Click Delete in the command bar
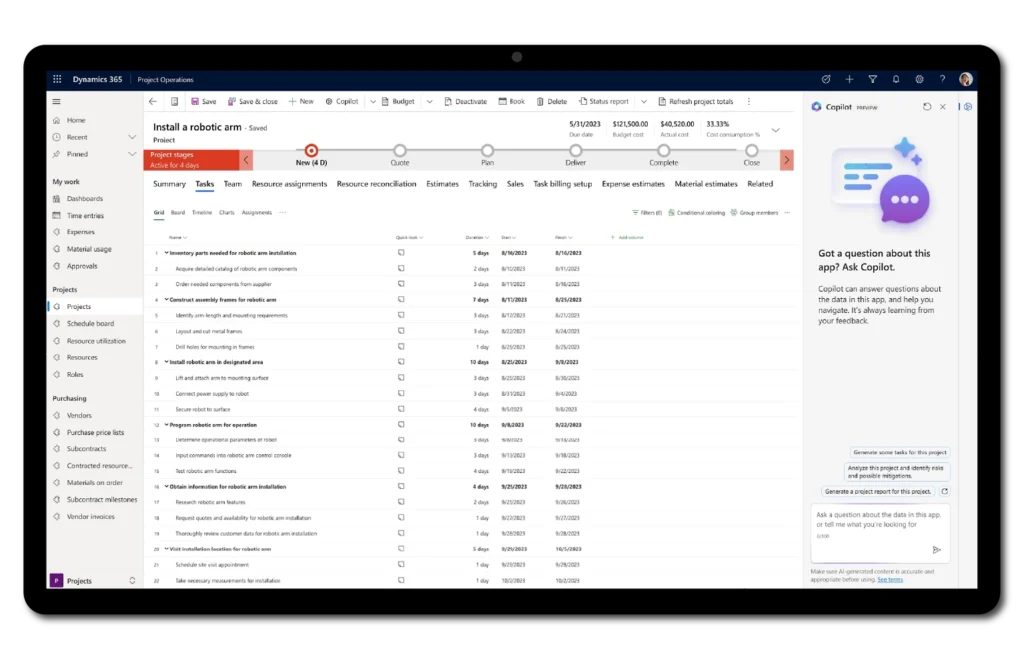The height and width of the screenshot is (659, 1024). tap(552, 101)
